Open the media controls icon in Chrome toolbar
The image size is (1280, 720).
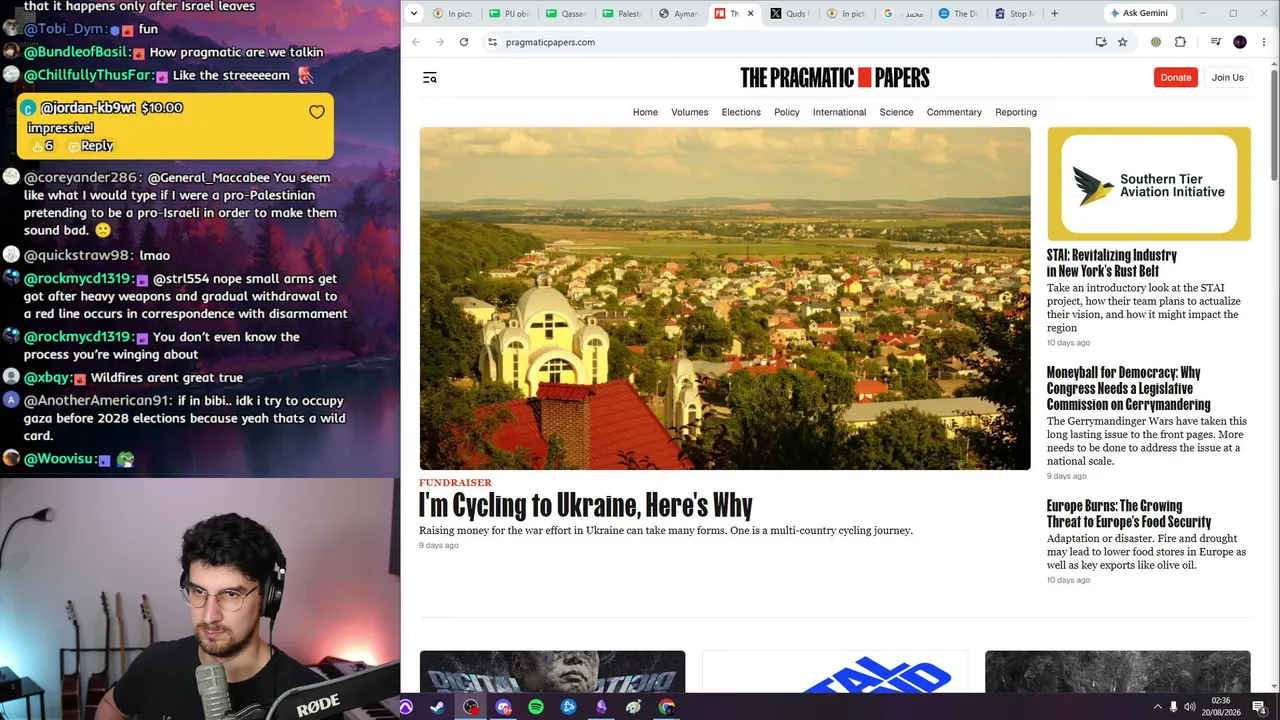click(x=1216, y=42)
